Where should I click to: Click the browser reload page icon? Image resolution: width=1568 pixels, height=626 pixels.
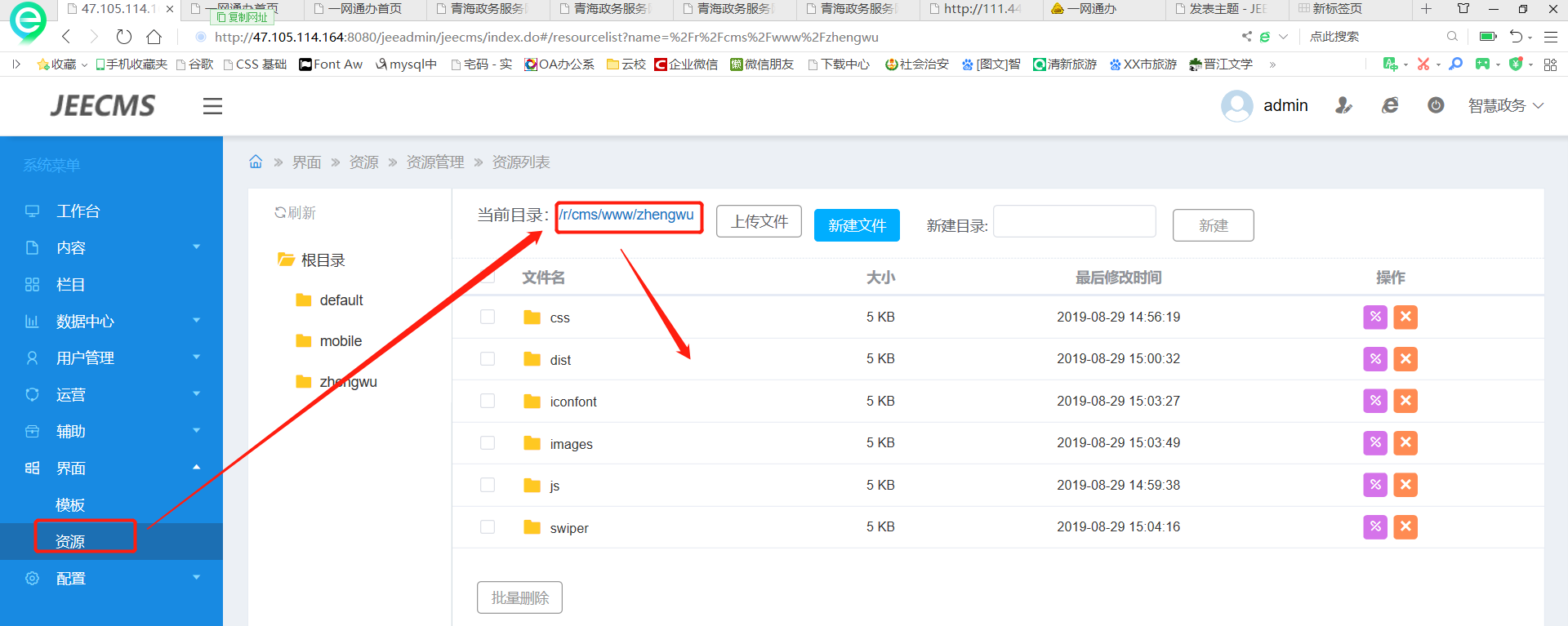[x=124, y=37]
